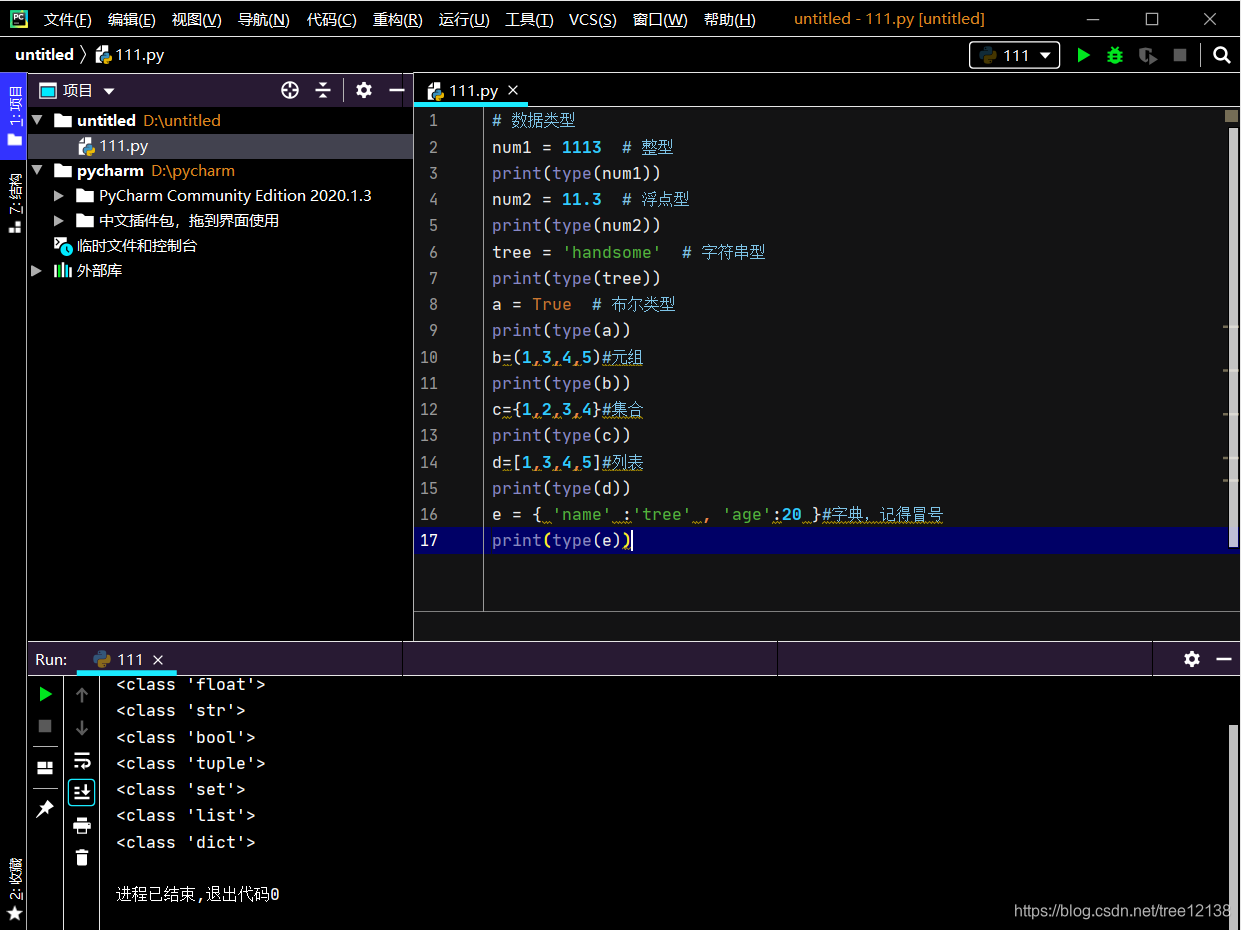Image resolution: width=1241 pixels, height=930 pixels.
Task: Click the PyCharm logo icon in title bar
Action: (x=19, y=19)
